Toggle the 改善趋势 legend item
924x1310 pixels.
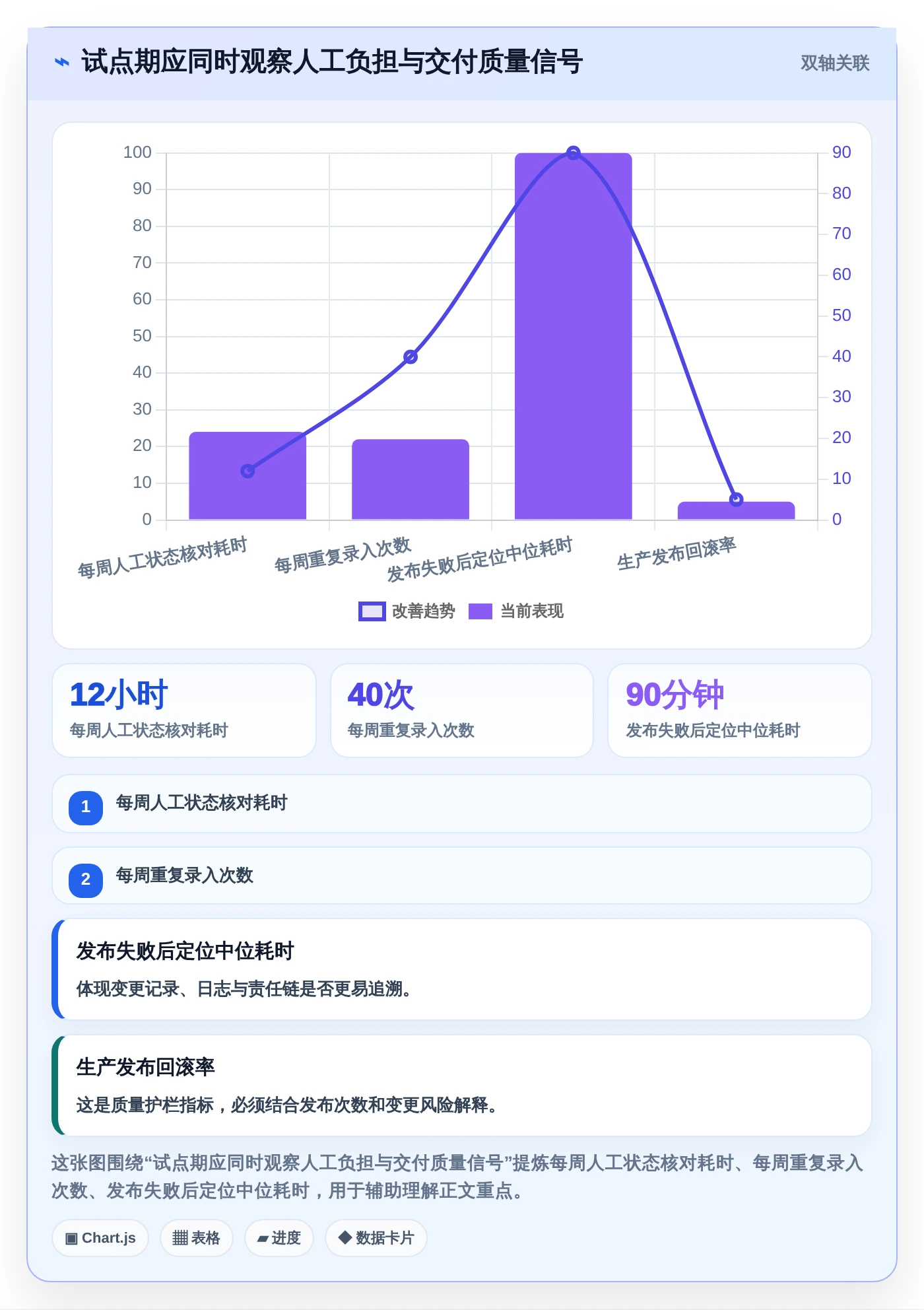(x=407, y=611)
